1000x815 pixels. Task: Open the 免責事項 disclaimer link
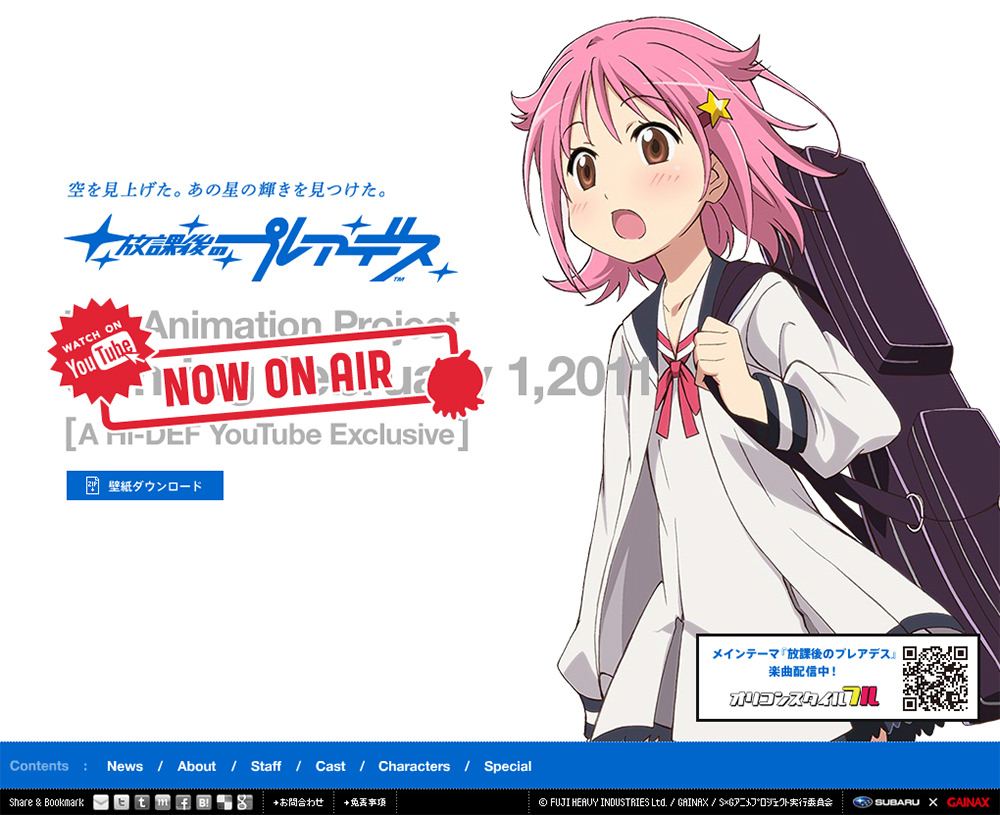365,802
